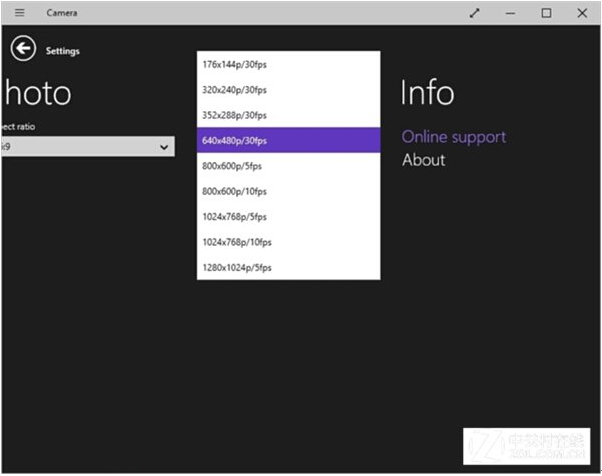Pick 1024x768p/5fps from the list
This screenshot has height=476, width=602.
[288, 217]
